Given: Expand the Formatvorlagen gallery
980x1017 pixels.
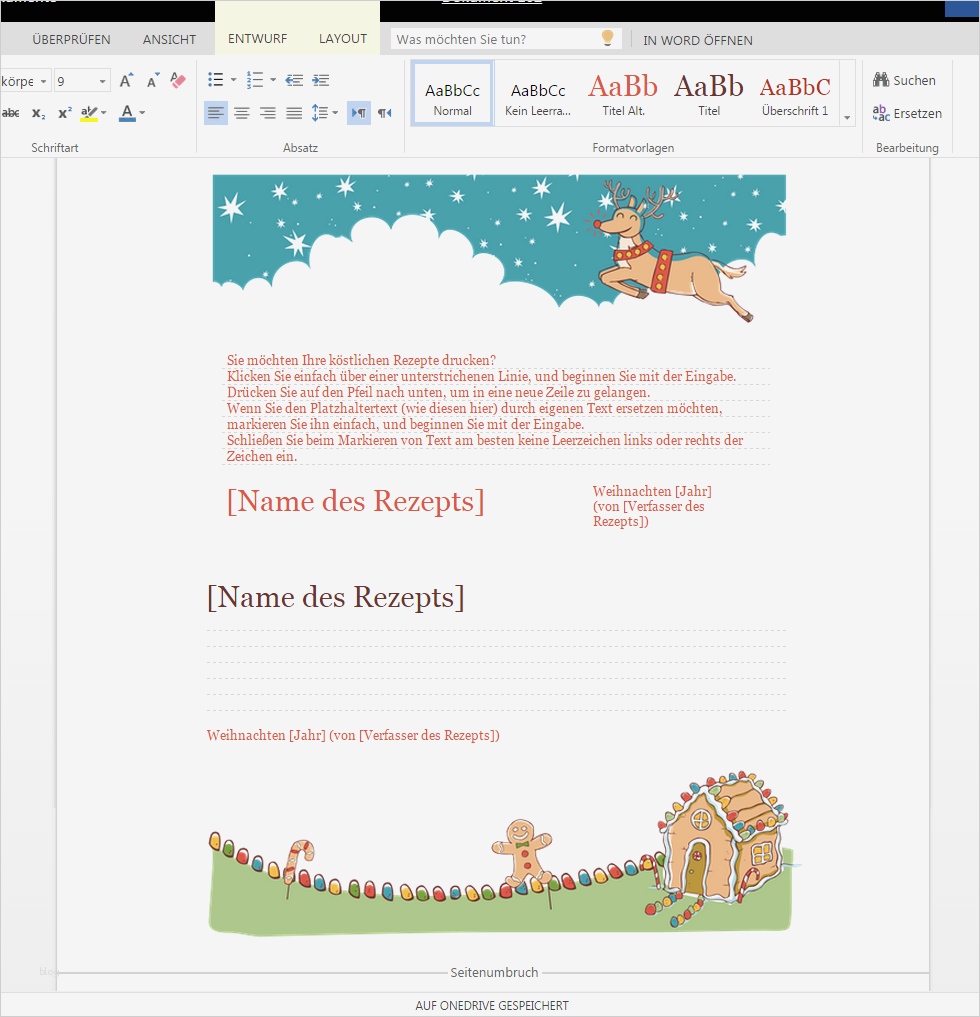Looking at the screenshot, I should [846, 117].
